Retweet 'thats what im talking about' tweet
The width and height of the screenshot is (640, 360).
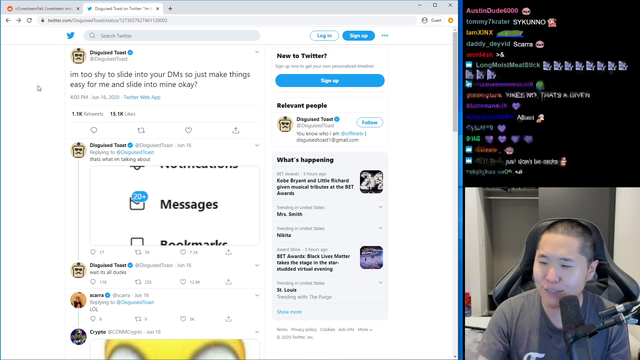[138, 252]
